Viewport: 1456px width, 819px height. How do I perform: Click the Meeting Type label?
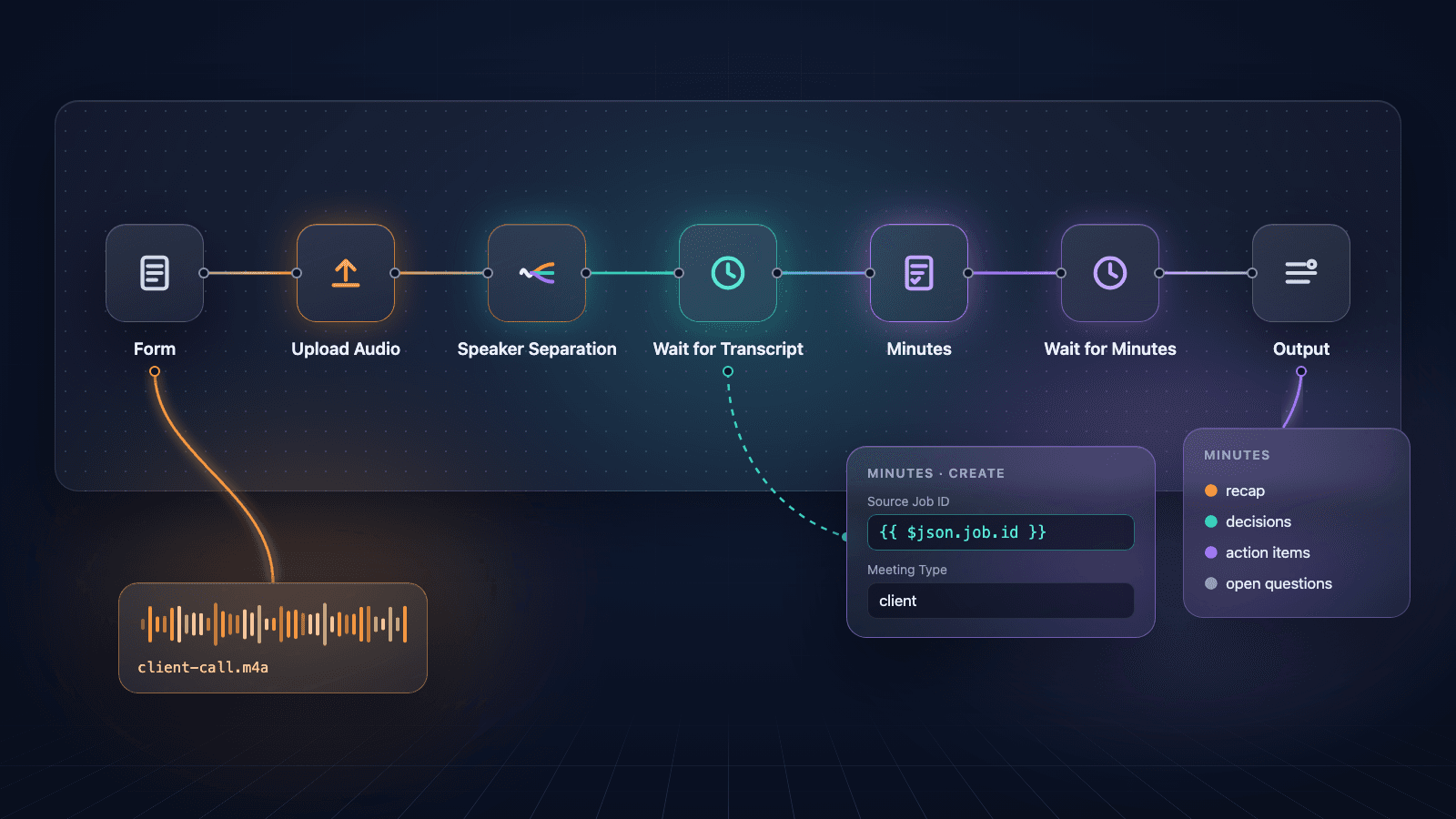(907, 570)
